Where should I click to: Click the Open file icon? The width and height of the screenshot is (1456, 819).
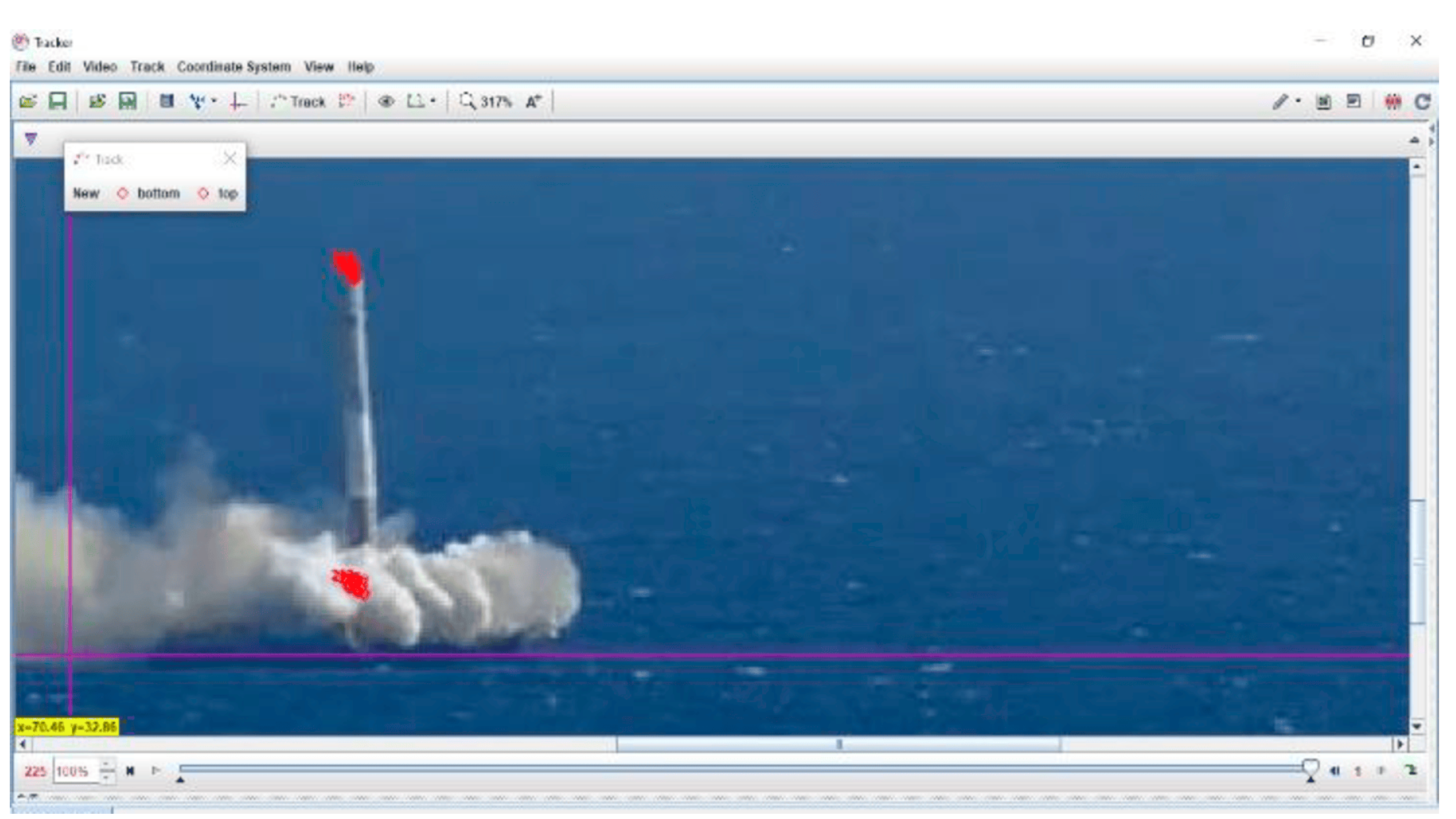[x=28, y=102]
